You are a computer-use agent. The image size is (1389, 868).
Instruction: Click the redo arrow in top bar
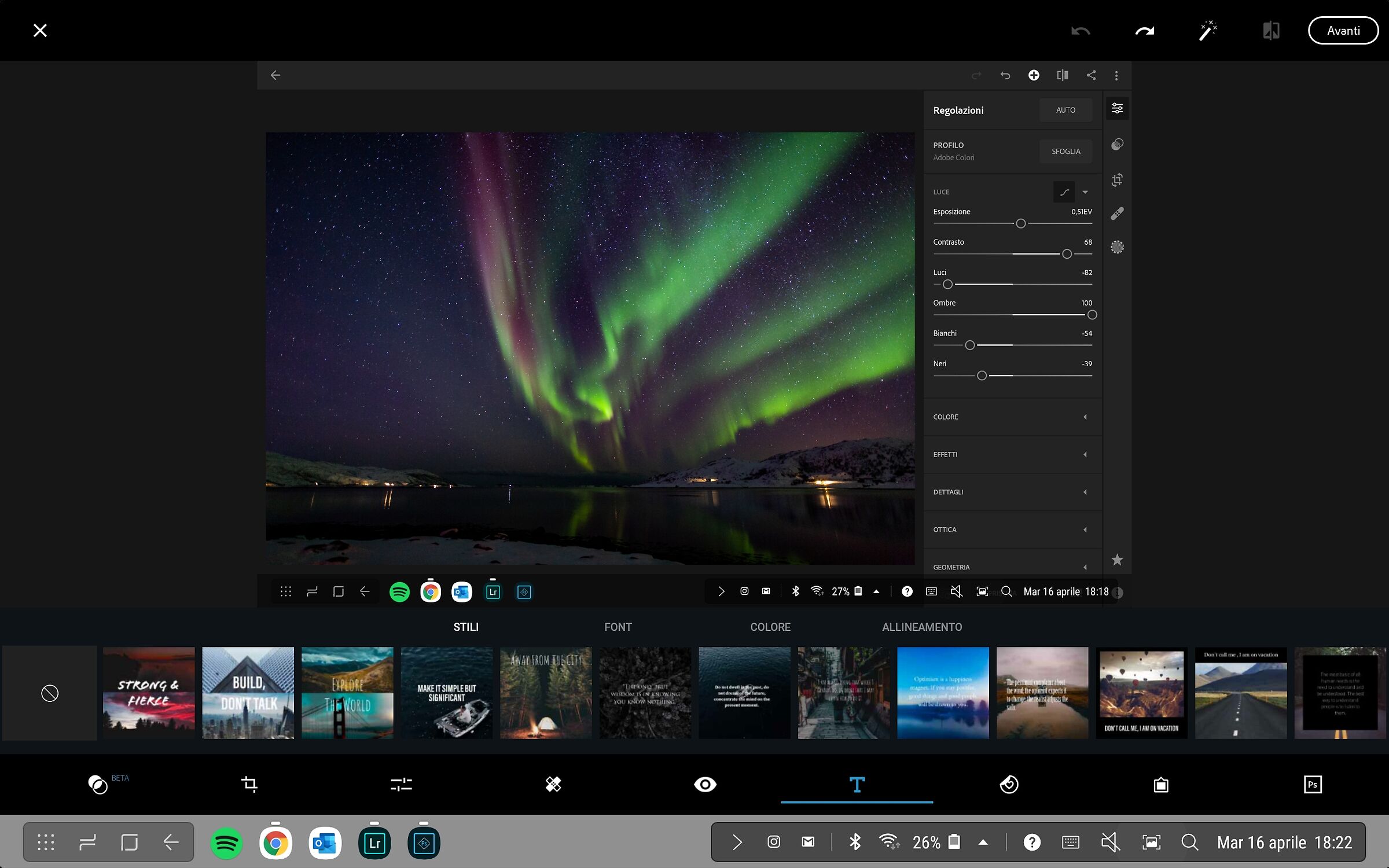[x=1144, y=31]
